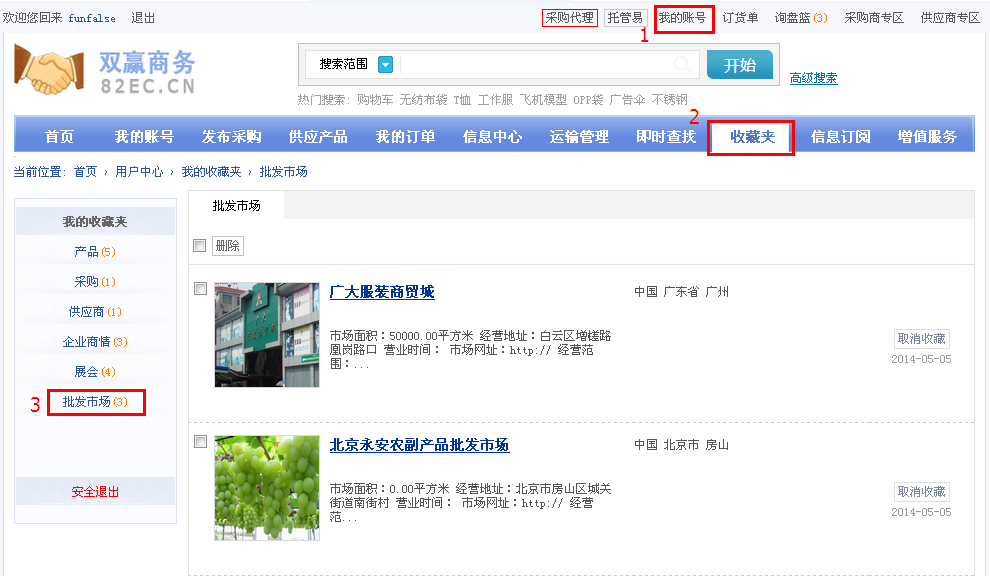990x576 pixels.
Task: Click the 开始 search button
Action: [x=739, y=65]
